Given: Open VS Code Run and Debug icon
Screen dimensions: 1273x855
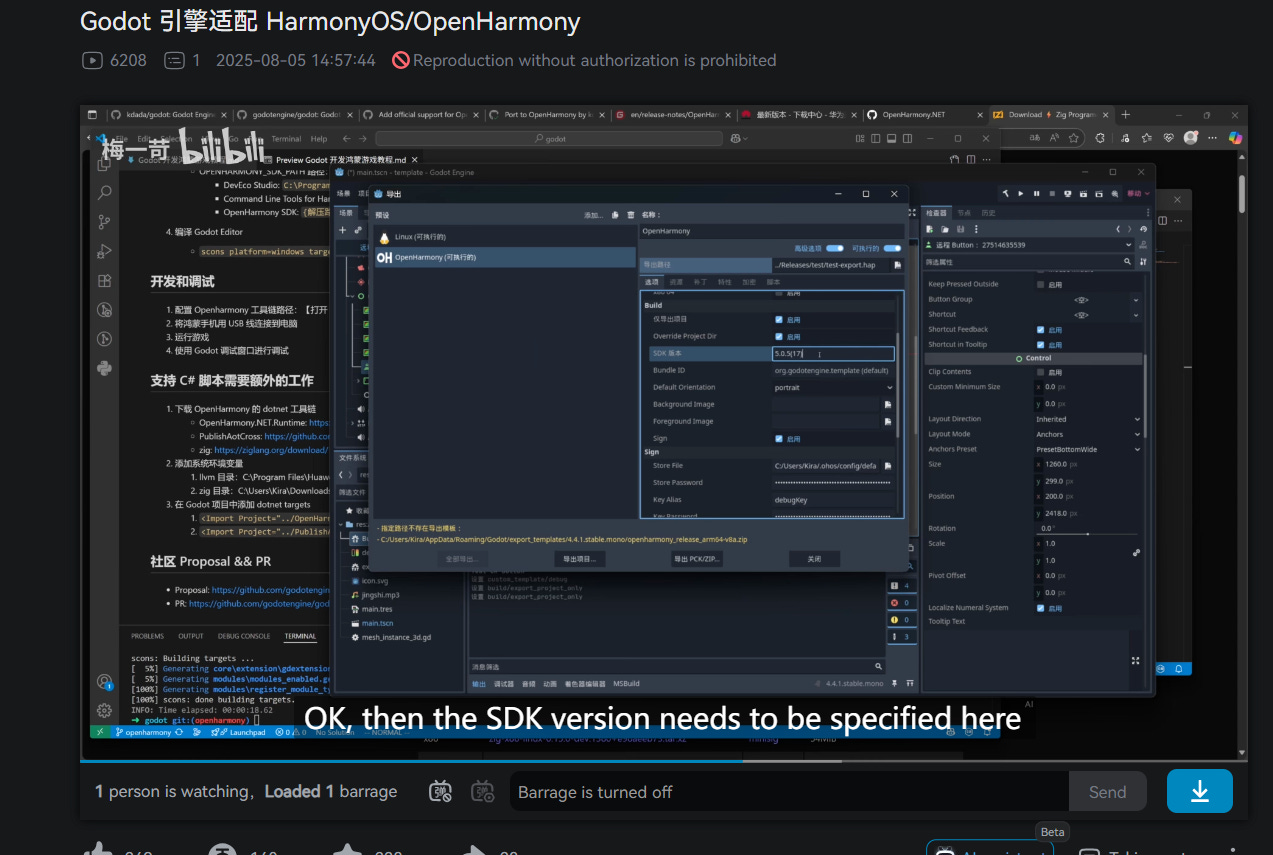Looking at the screenshot, I should [105, 251].
